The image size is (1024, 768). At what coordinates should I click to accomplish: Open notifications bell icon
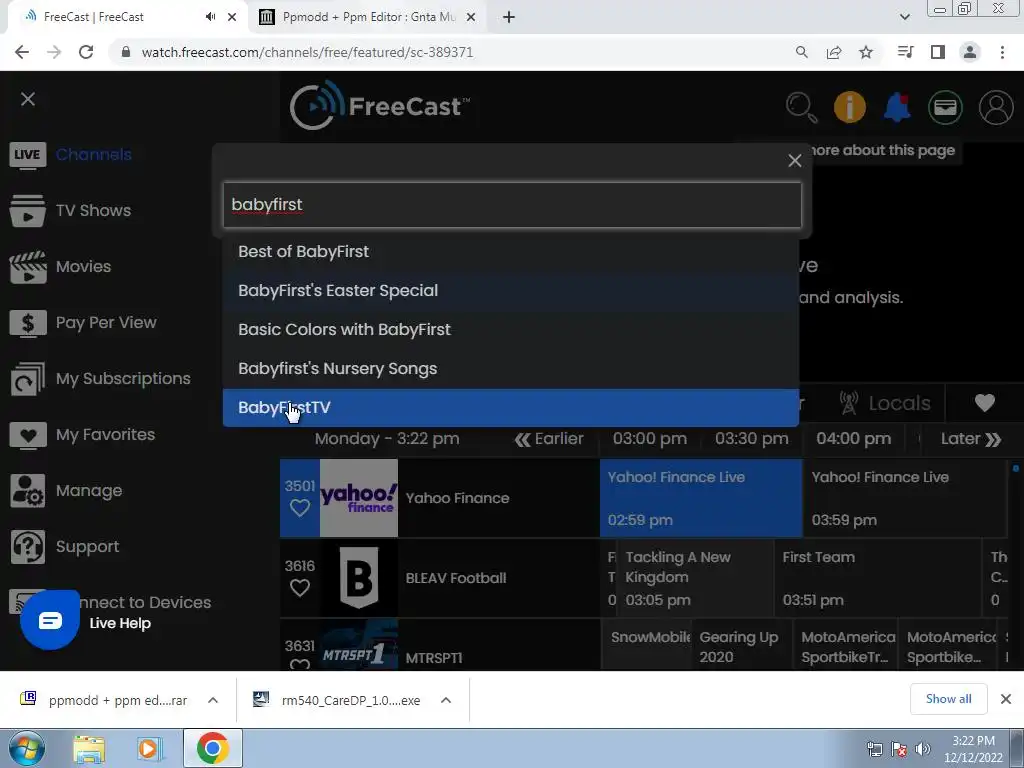pos(897,107)
